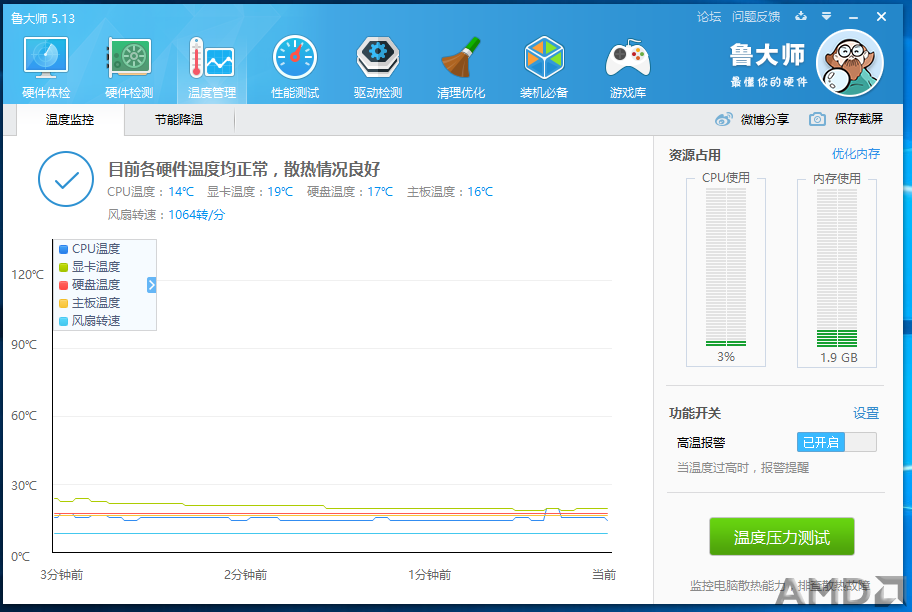Click the 鲁大师 5.13 title text
The height and width of the screenshot is (612, 912).
pyautogui.click(x=43, y=19)
